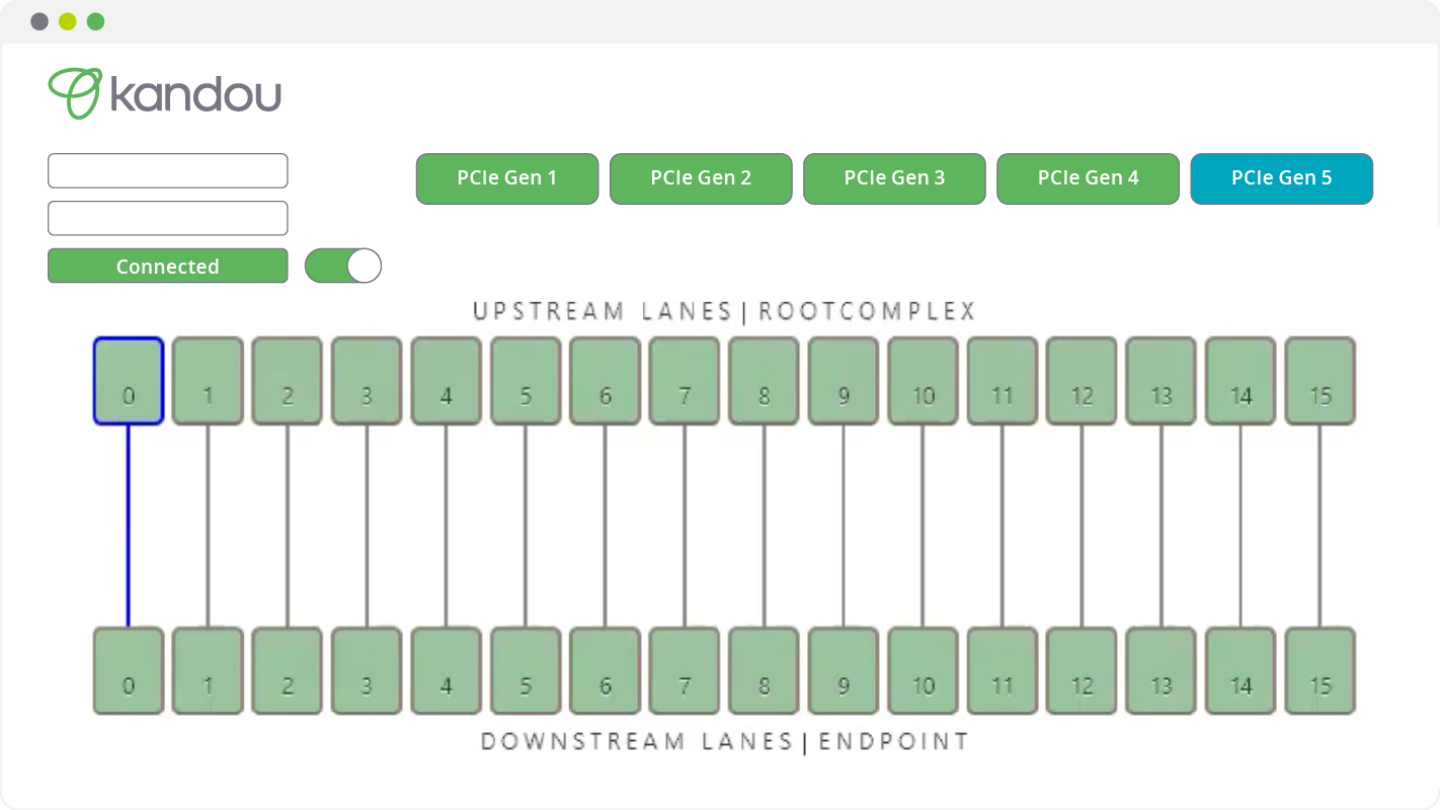Choose PCIe Gen 4 speed
This screenshot has height=810, width=1440.
coord(1088,178)
